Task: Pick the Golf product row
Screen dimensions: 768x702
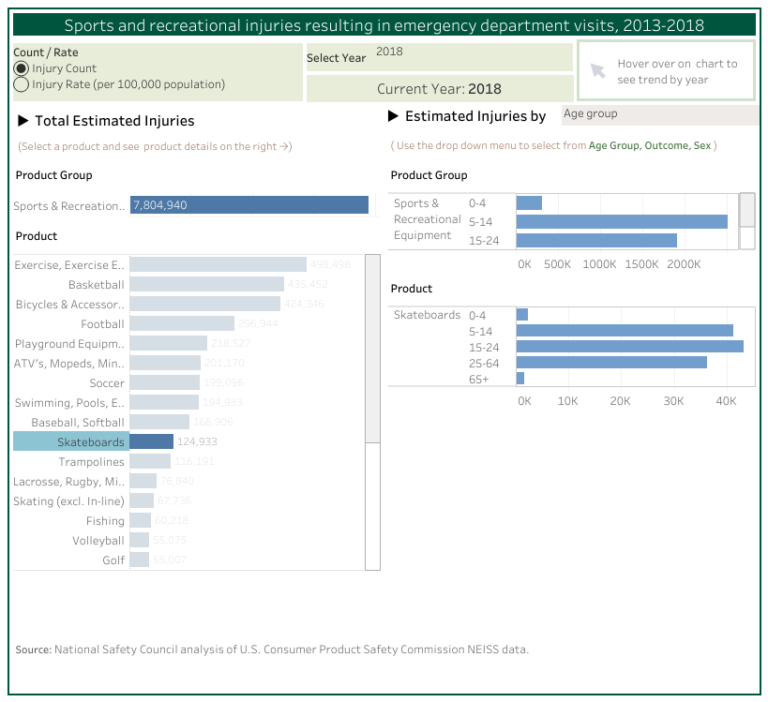Action: click(113, 560)
